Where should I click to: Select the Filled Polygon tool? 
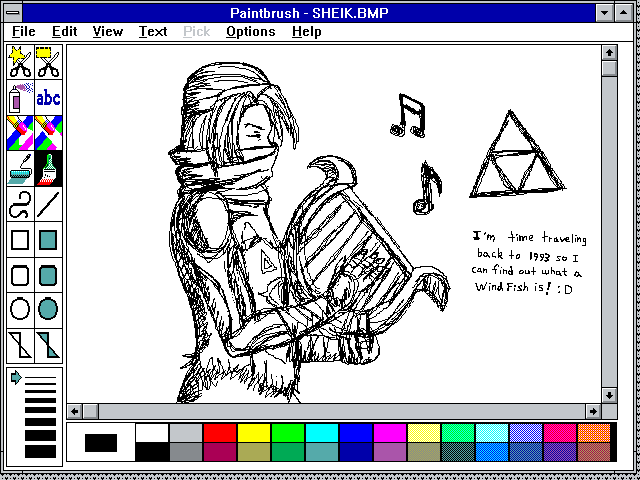(49, 346)
